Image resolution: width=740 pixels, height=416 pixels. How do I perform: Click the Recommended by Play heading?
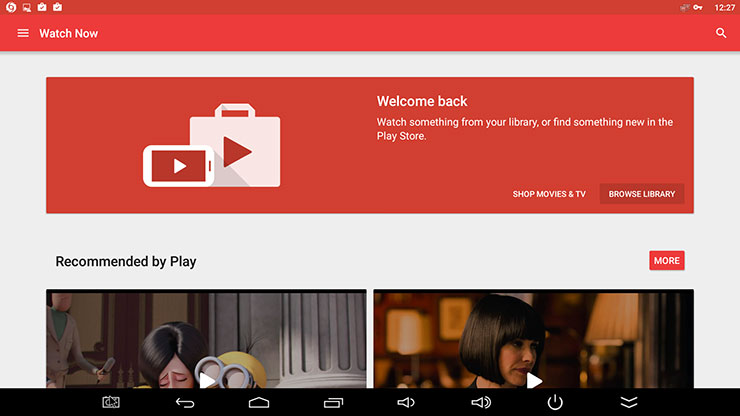point(126,261)
